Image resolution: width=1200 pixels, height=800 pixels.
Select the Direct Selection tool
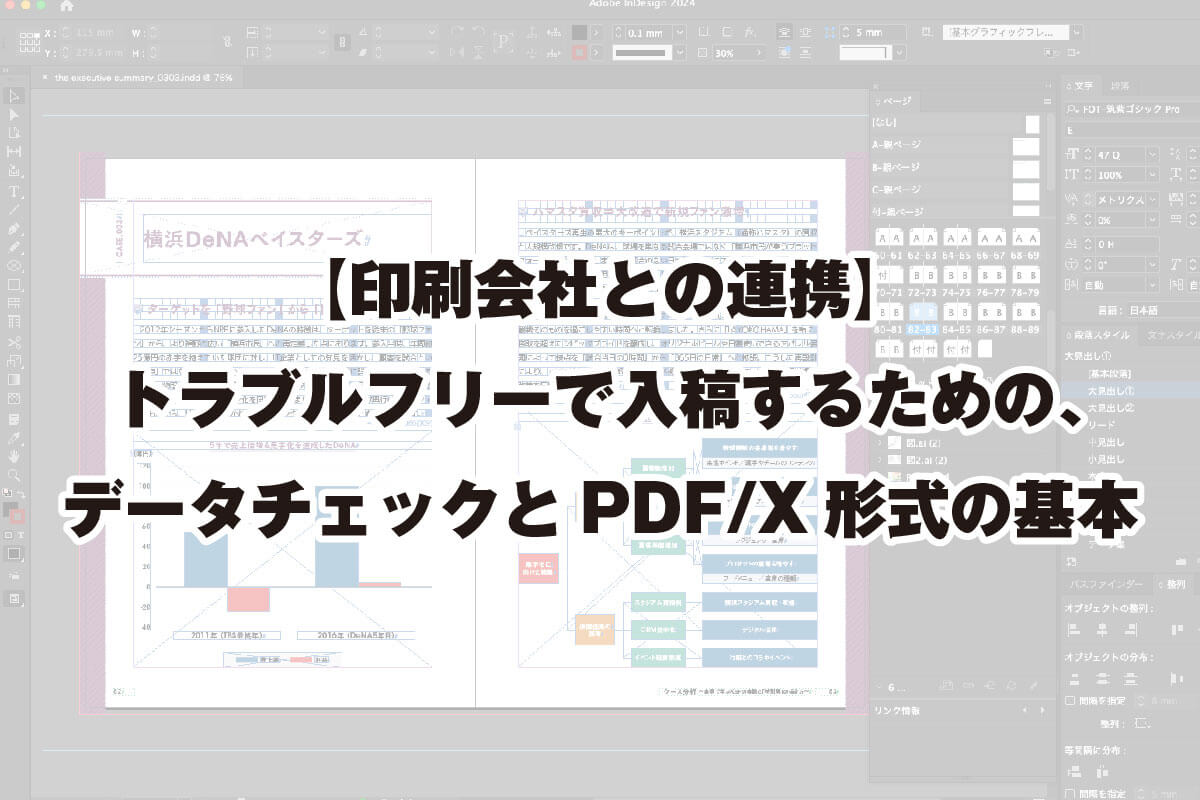14,115
